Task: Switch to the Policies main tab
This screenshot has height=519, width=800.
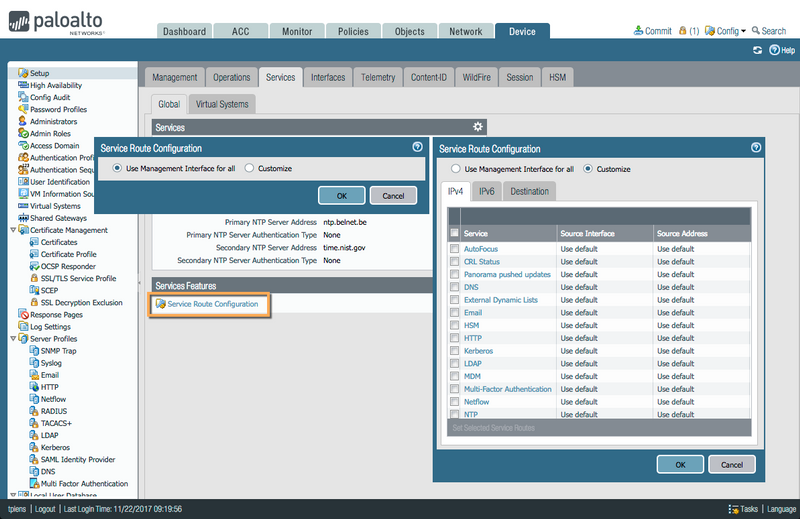Action: point(353,31)
